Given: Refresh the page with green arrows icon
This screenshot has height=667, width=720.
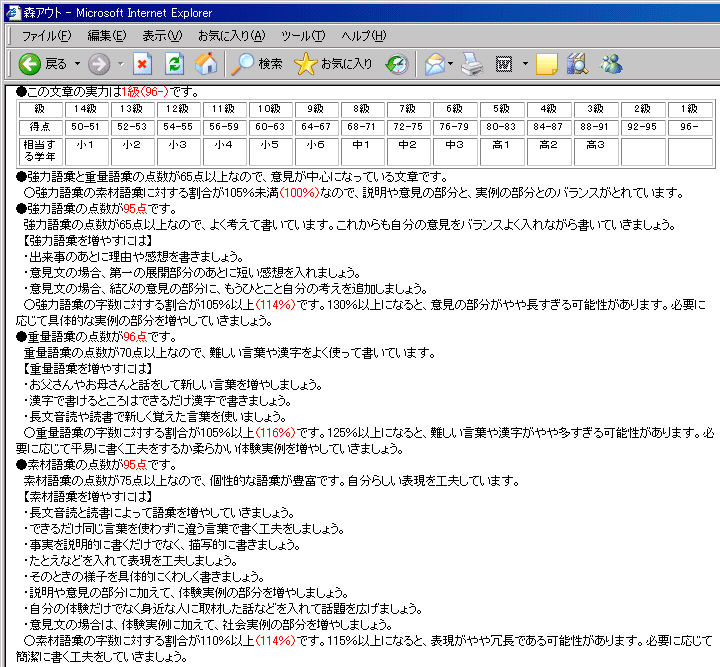Looking at the screenshot, I should tap(174, 64).
